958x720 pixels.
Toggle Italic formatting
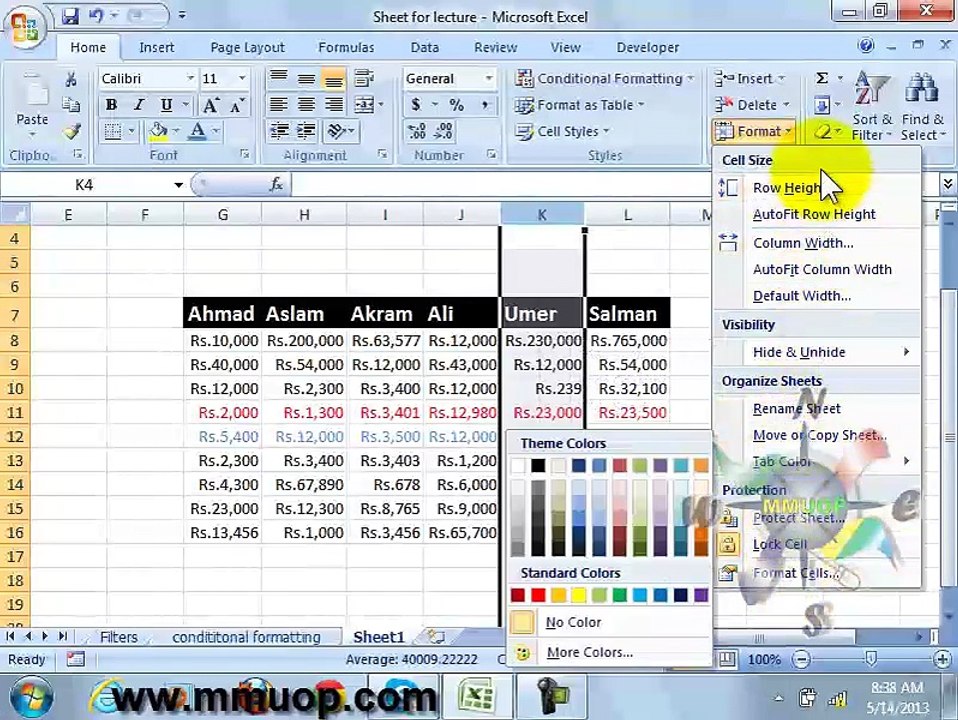(x=139, y=105)
